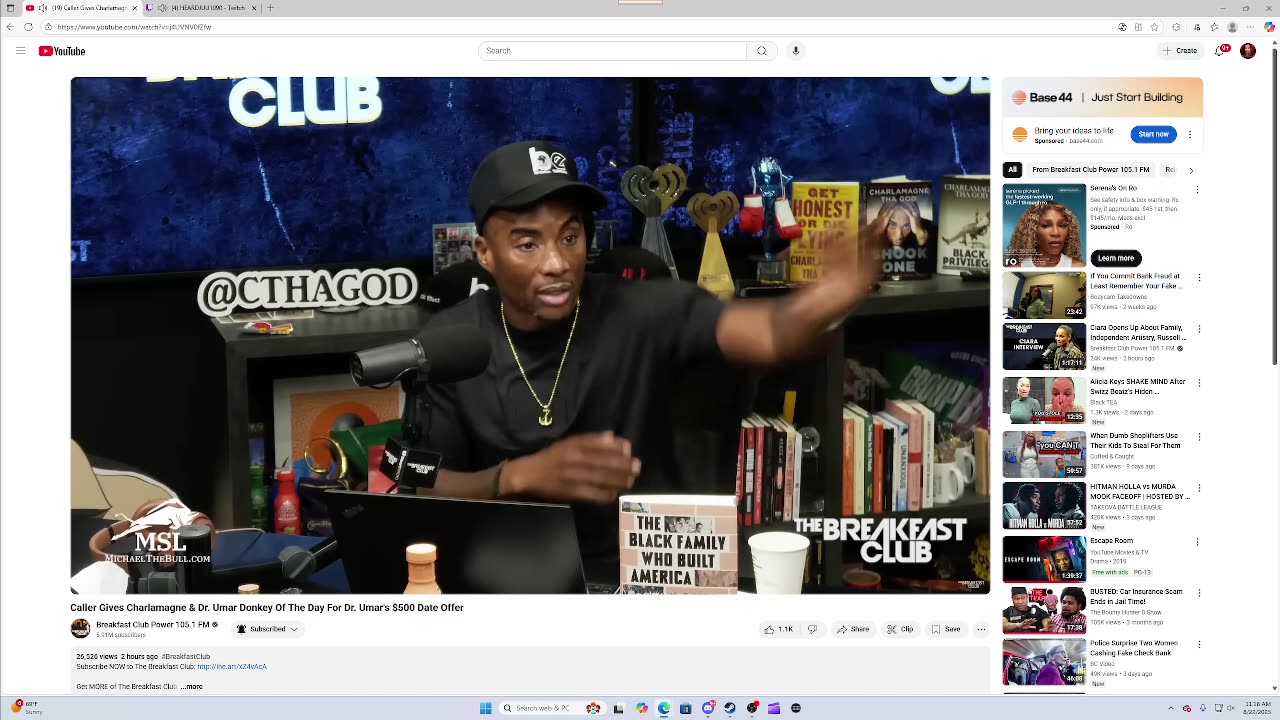1280x720 pixels.
Task: Open browser extensions puzzle icon
Action: [1176, 27]
